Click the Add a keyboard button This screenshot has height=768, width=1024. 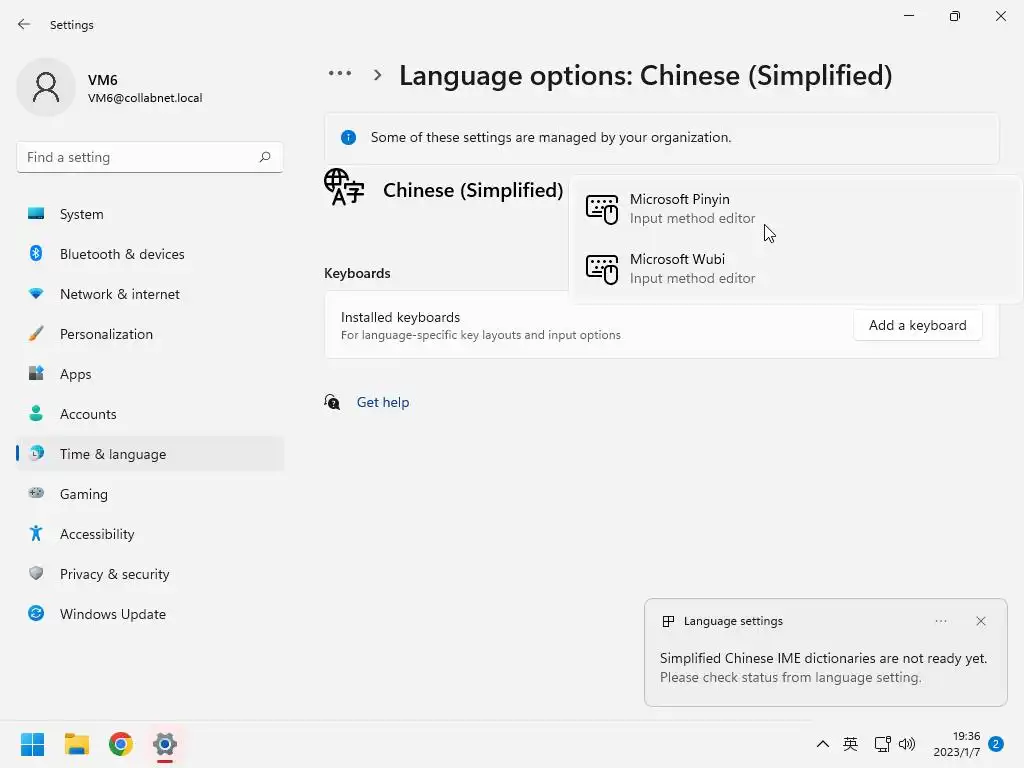coord(918,325)
